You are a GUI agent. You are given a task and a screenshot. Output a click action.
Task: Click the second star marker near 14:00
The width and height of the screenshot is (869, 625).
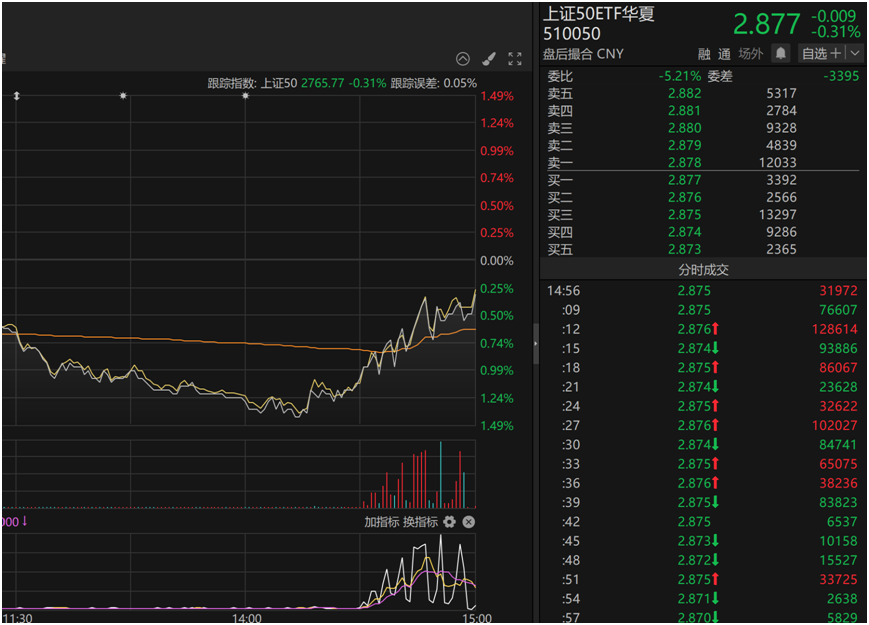point(246,96)
